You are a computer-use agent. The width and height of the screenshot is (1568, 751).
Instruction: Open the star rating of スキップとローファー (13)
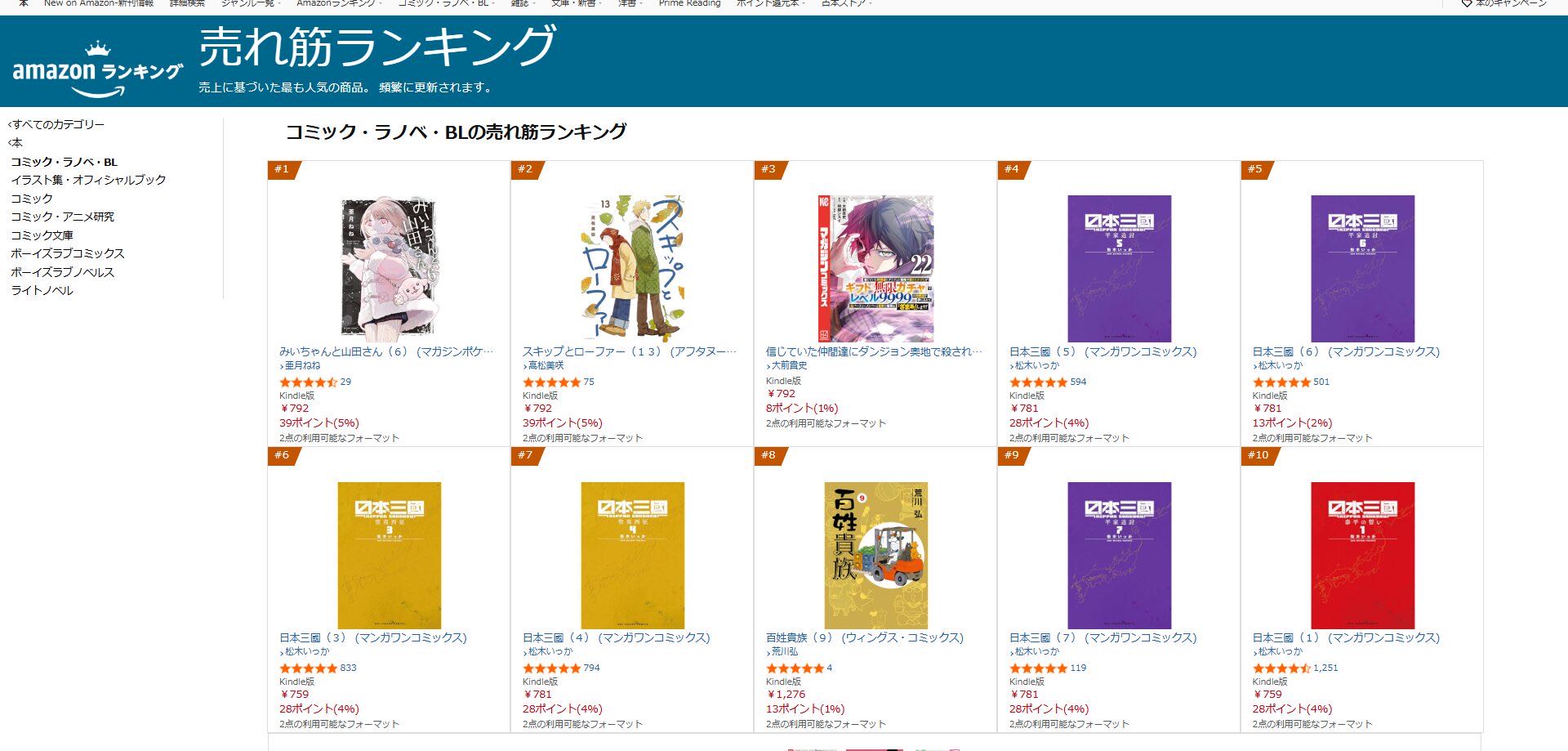click(552, 382)
